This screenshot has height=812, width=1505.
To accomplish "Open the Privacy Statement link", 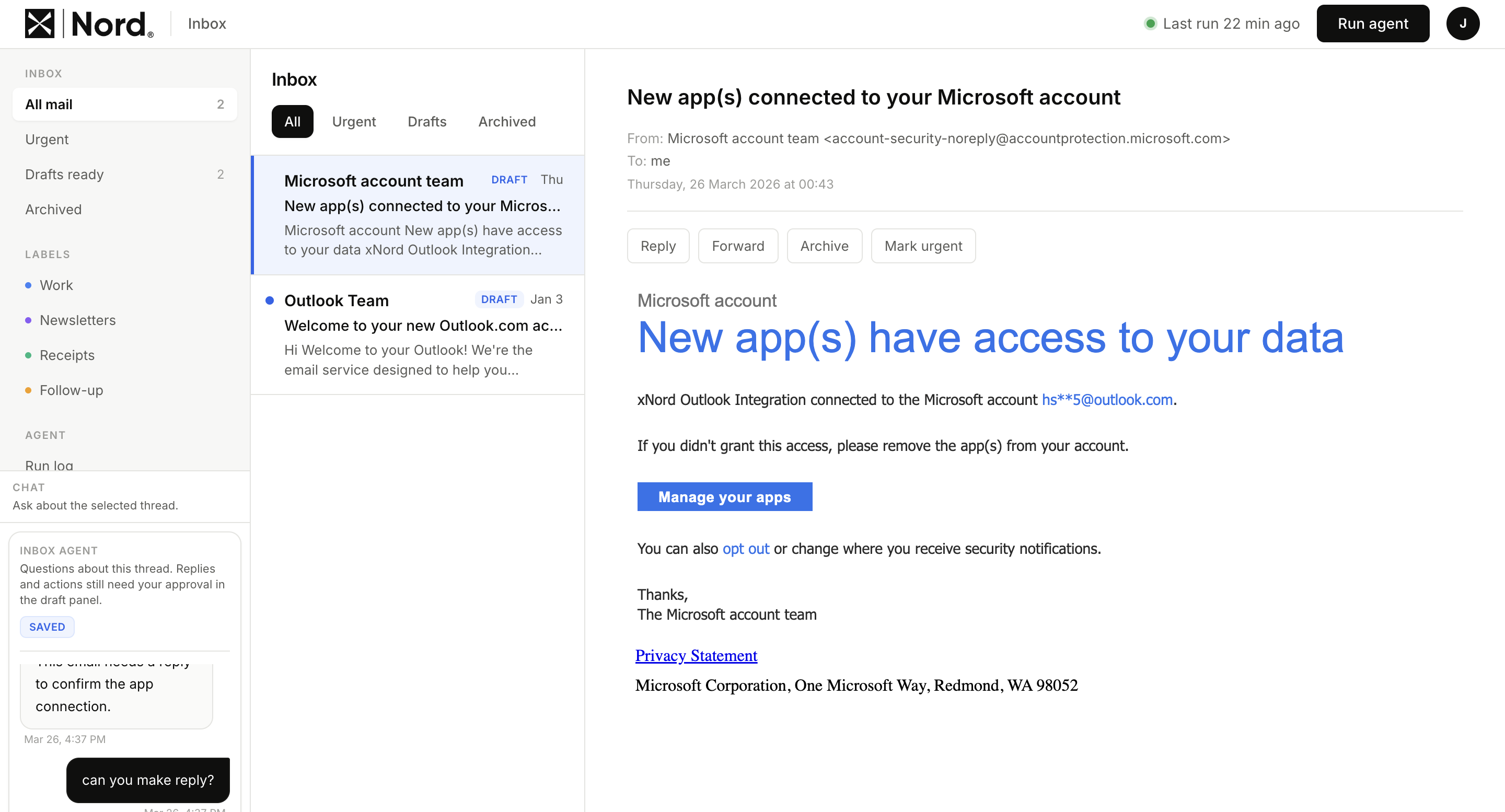I will click(x=697, y=655).
